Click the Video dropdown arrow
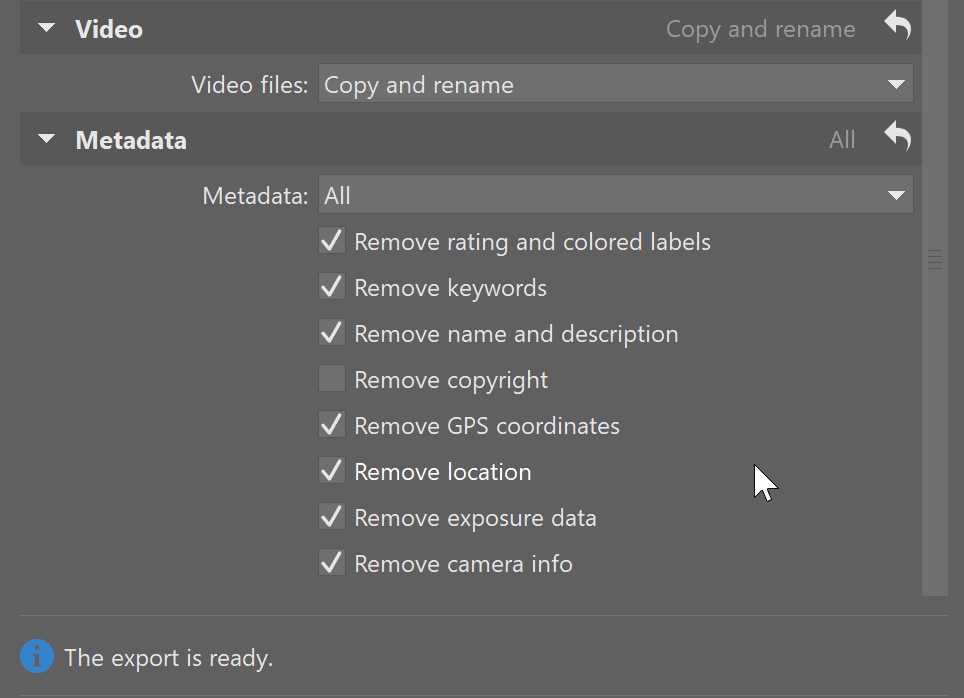The height and width of the screenshot is (698, 964). point(896,84)
